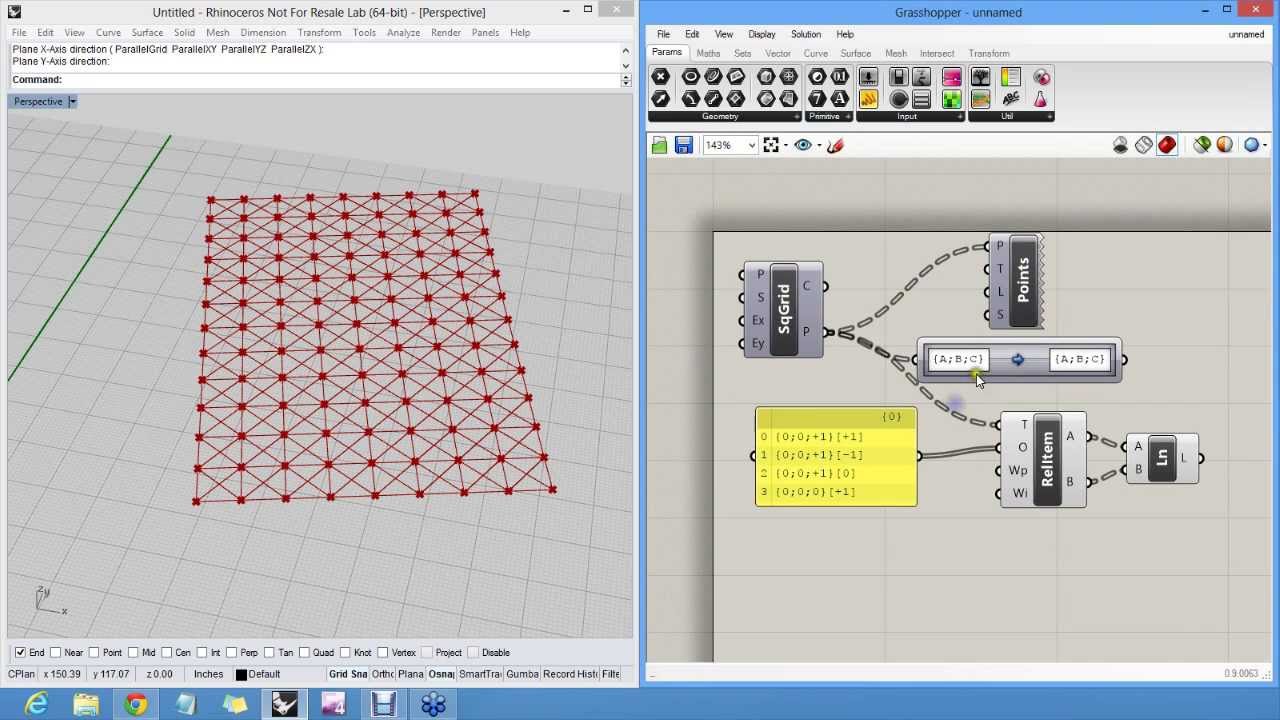The width and height of the screenshot is (1280, 720).
Task: Open Rhino Transform menu
Action: [319, 33]
